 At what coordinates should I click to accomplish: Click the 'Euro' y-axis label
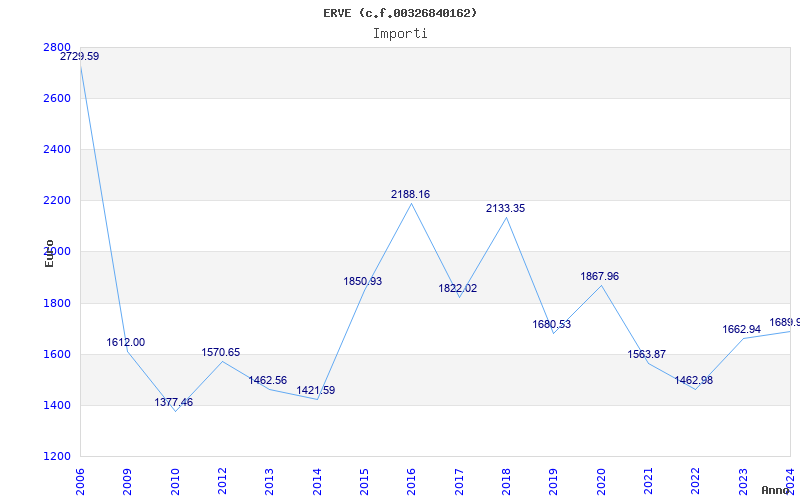tap(49, 254)
